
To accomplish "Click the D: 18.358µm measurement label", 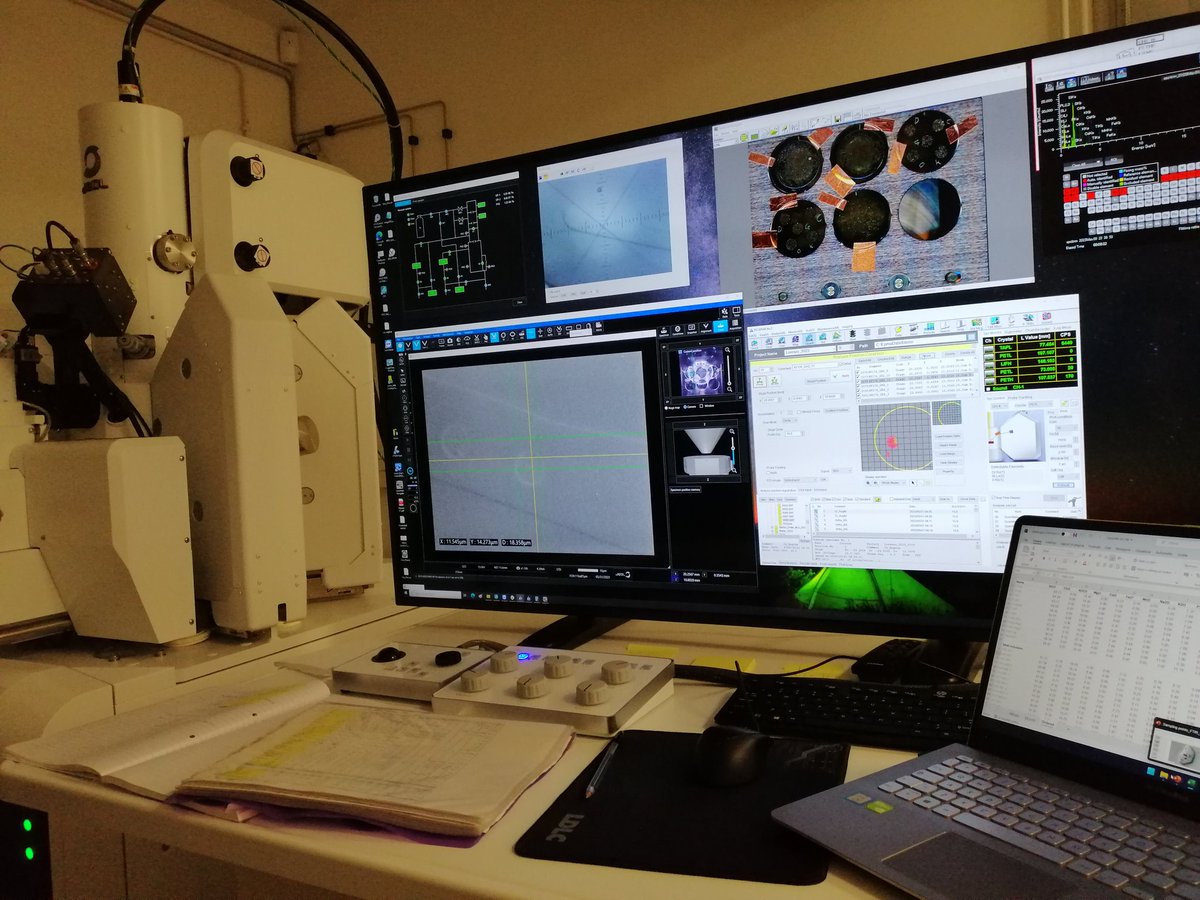I will [x=516, y=542].
